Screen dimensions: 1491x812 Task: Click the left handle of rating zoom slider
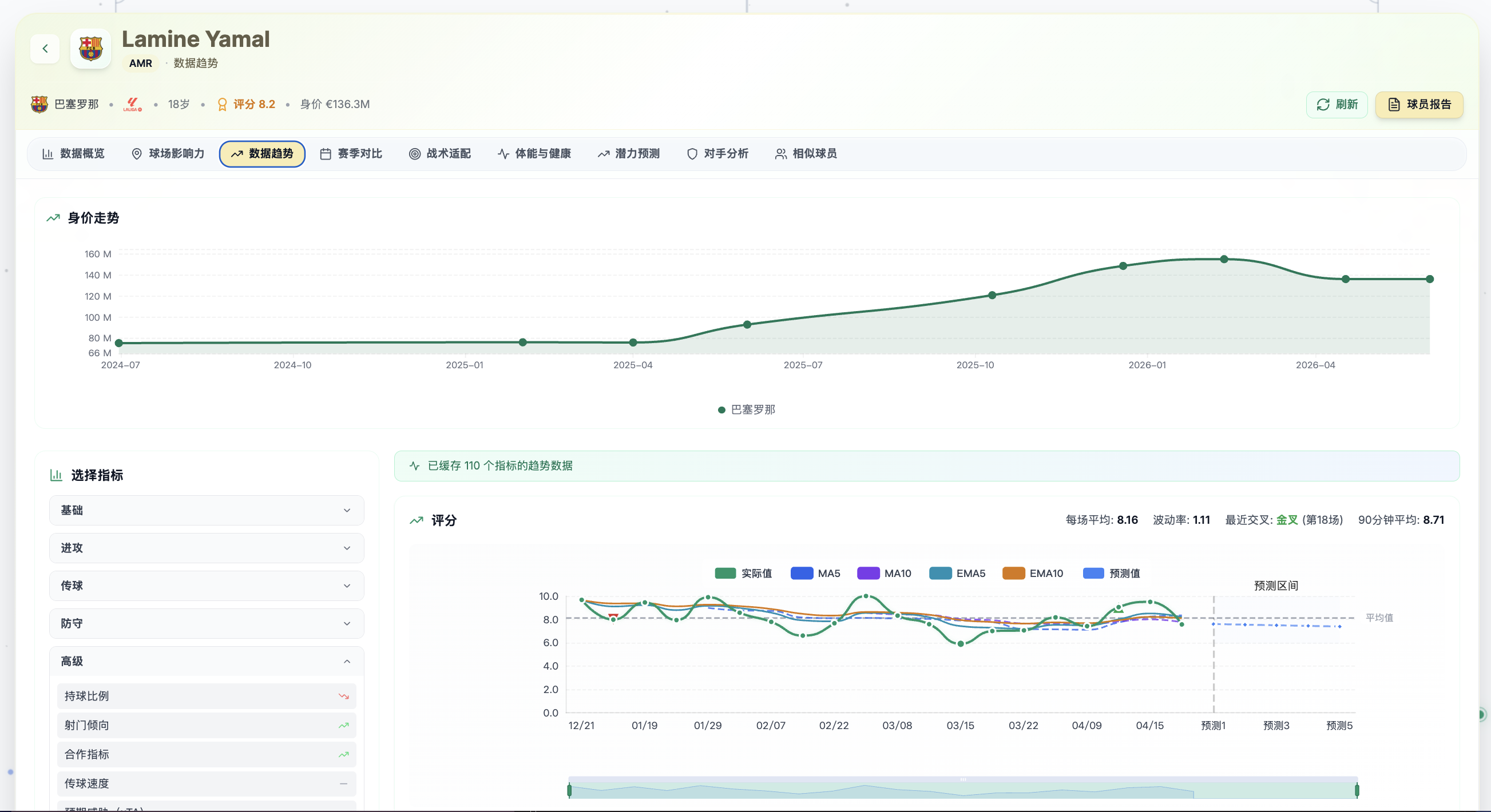[569, 790]
